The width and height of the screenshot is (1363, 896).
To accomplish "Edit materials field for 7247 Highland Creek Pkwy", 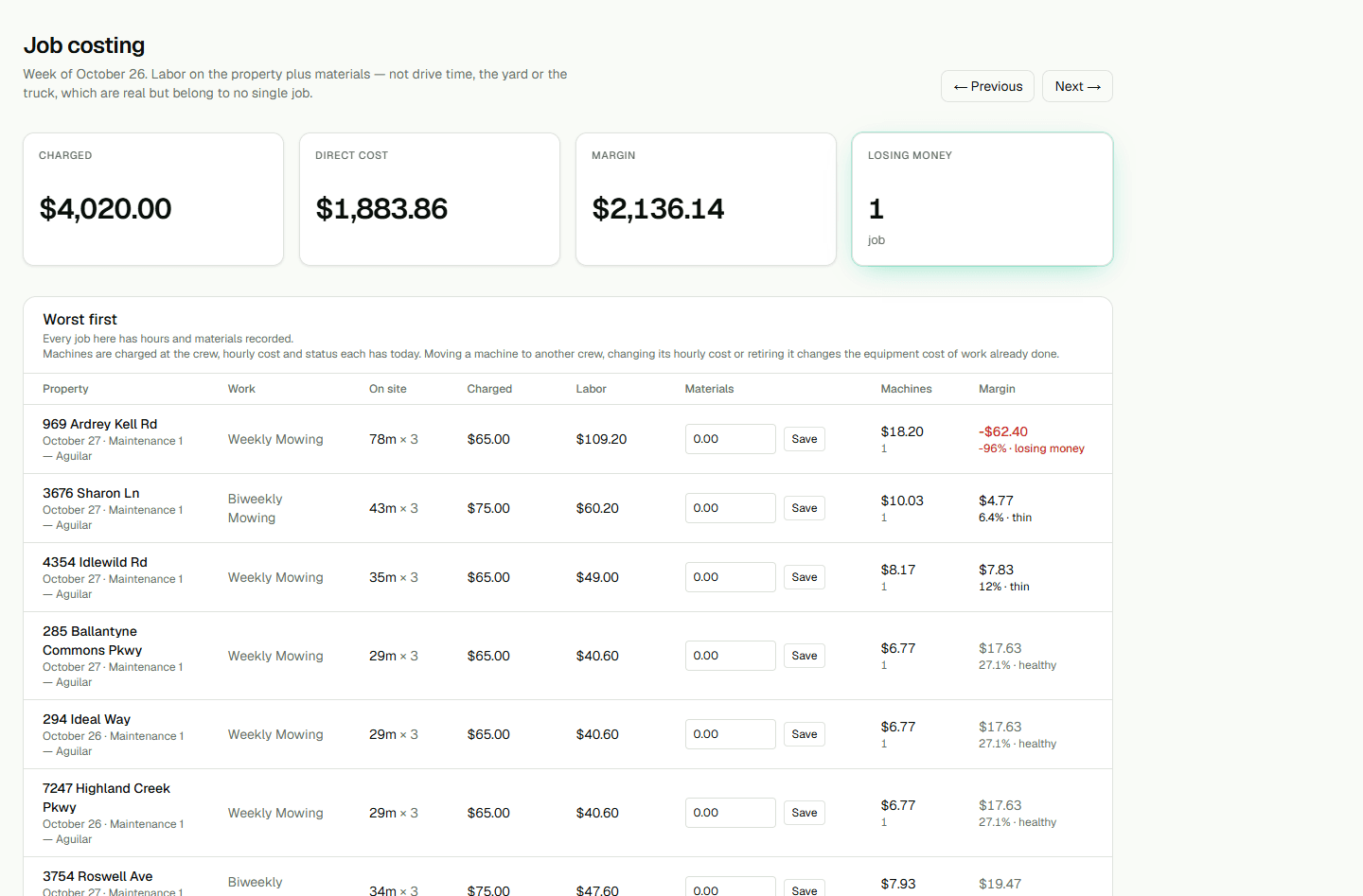I will 730,813.
